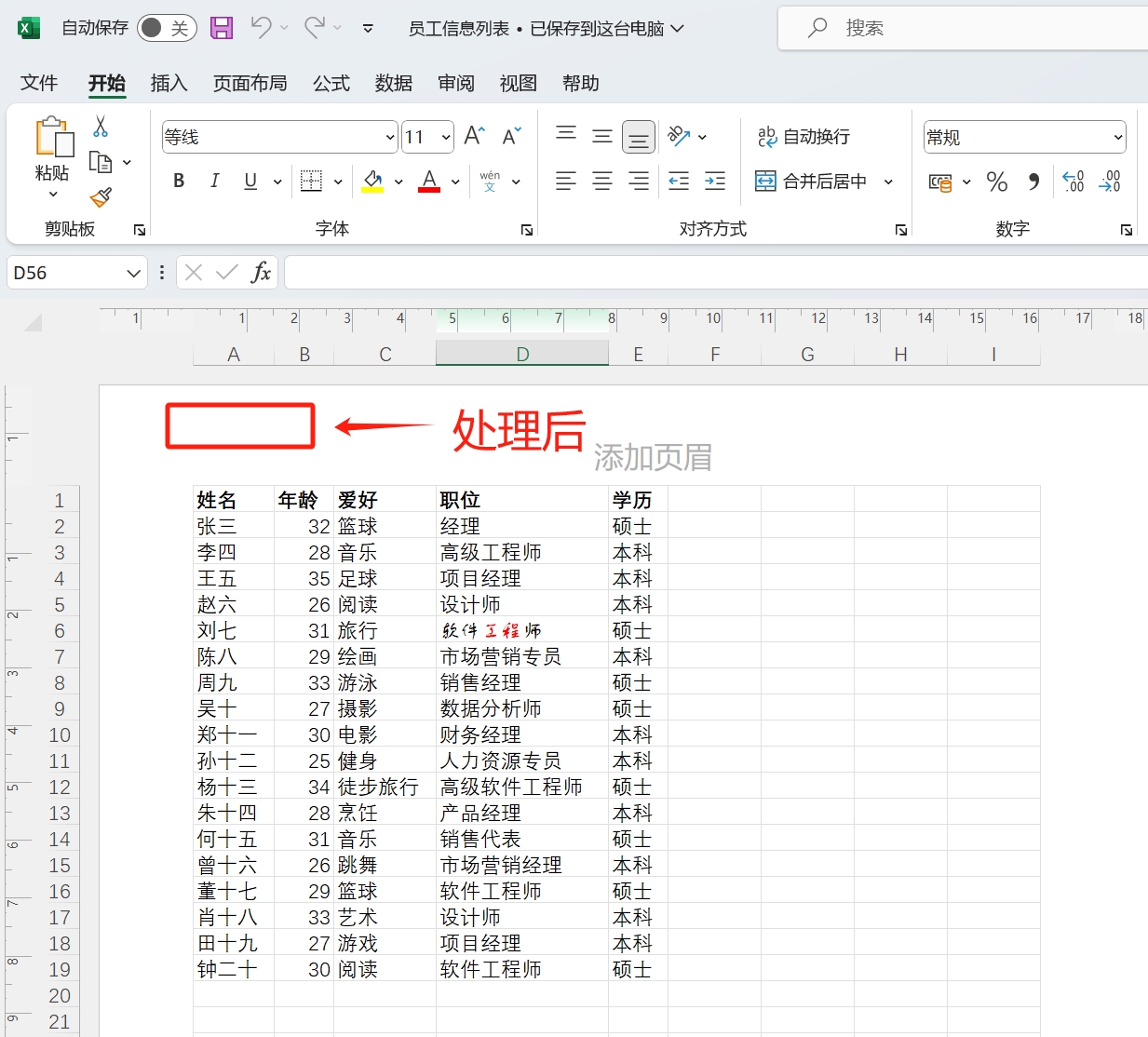Click the Cut (scissors) icon
Image resolution: width=1148 pixels, height=1037 pixels.
click(101, 126)
